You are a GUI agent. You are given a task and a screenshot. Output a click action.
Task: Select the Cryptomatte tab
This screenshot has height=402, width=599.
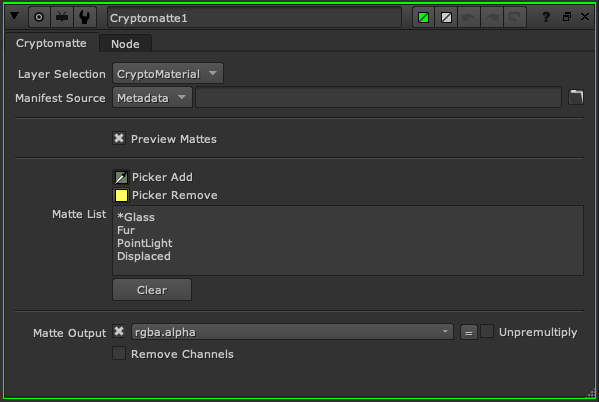tap(51, 43)
